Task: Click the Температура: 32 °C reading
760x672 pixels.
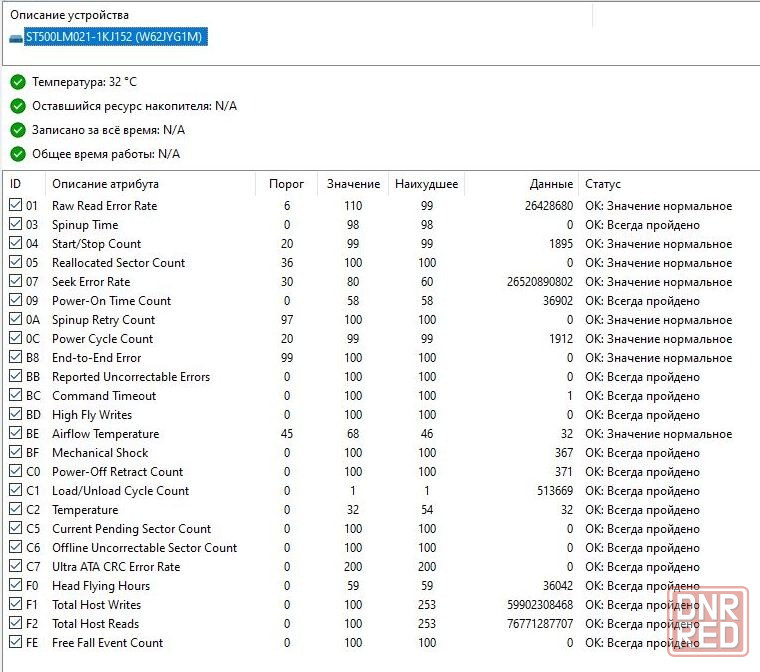Action: 84,82
